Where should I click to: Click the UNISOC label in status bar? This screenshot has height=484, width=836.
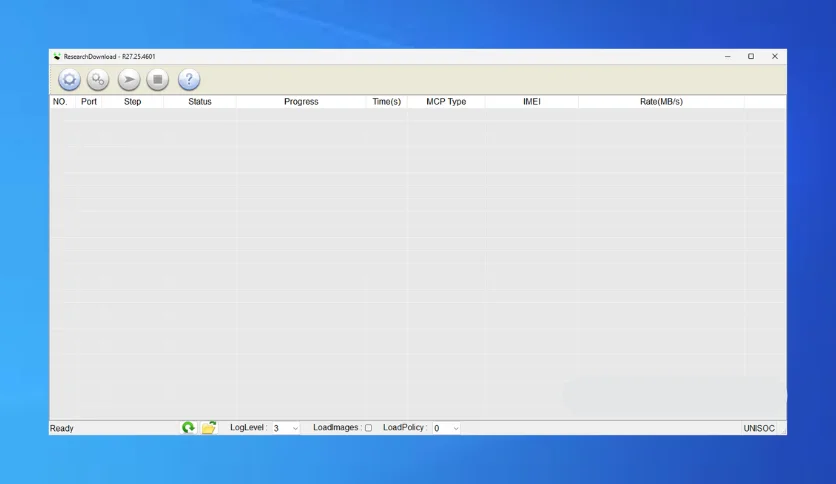pyautogui.click(x=759, y=429)
